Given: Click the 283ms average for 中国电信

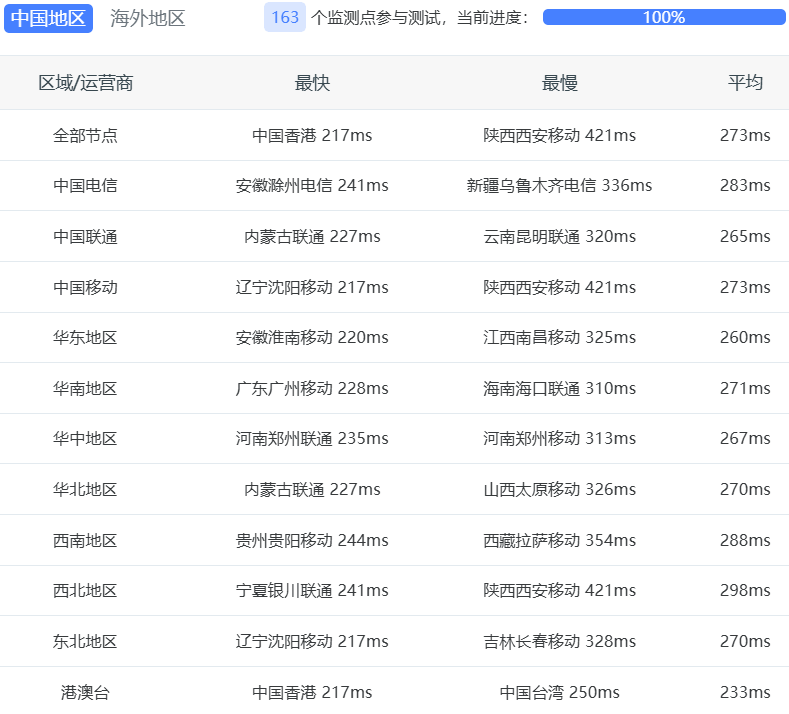Looking at the screenshot, I should [745, 186].
